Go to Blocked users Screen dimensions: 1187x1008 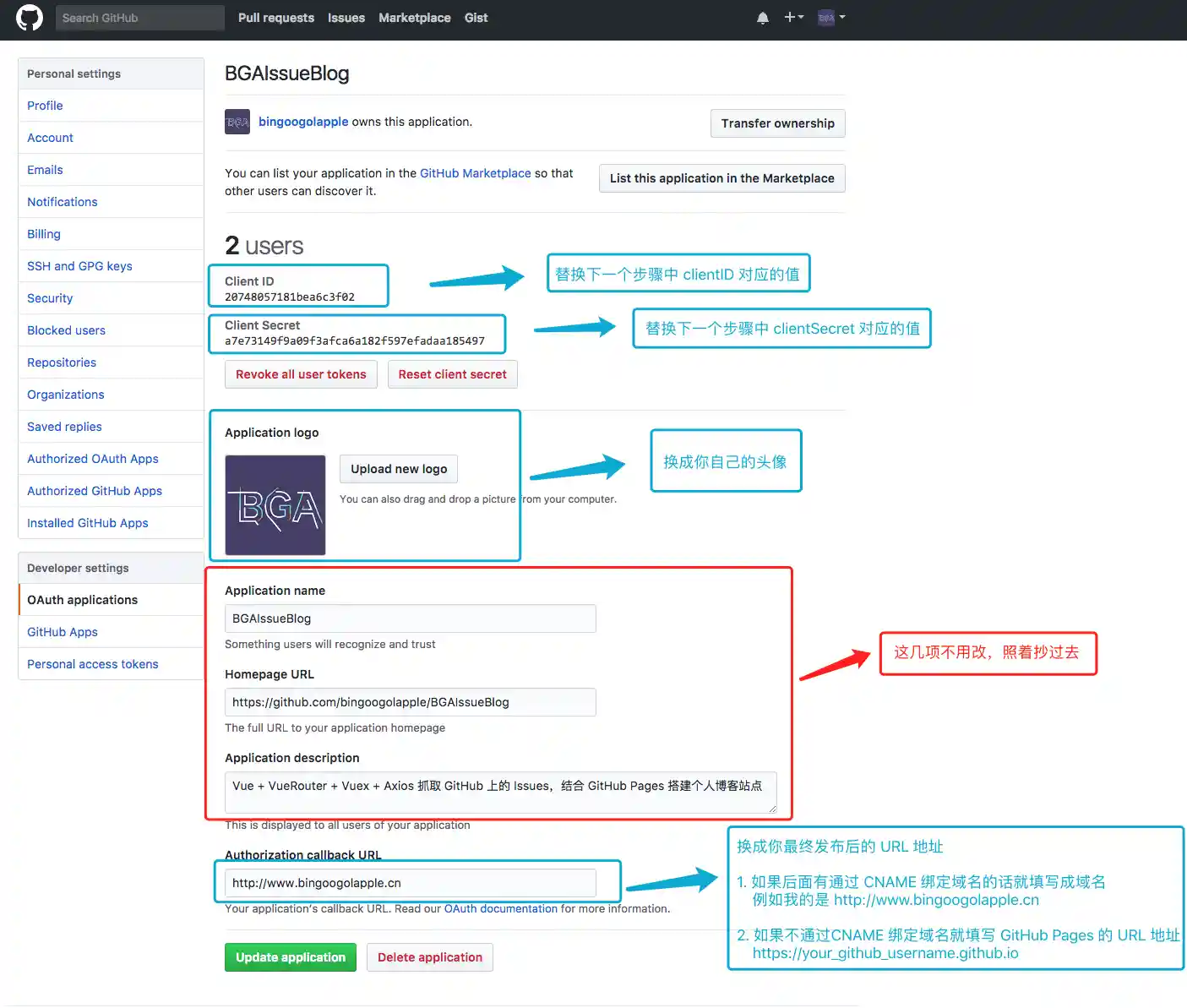coord(111,330)
